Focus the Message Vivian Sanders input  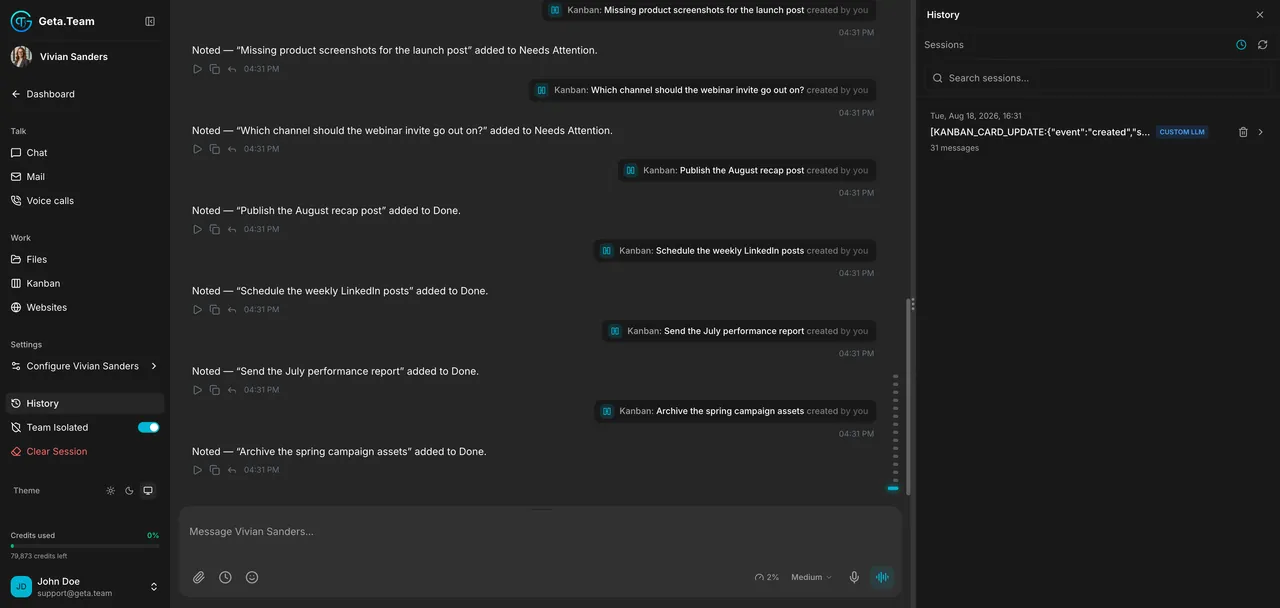click(540, 532)
